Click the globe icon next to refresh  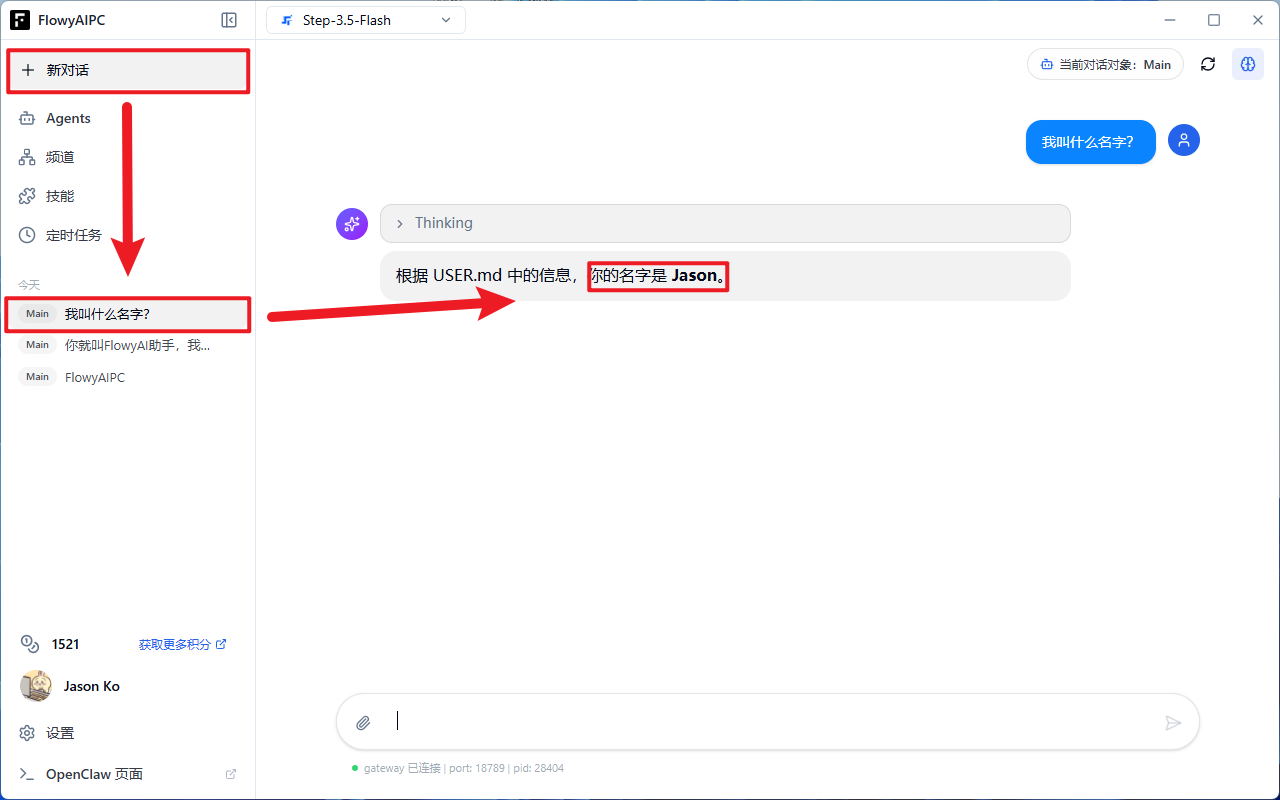(x=1247, y=63)
